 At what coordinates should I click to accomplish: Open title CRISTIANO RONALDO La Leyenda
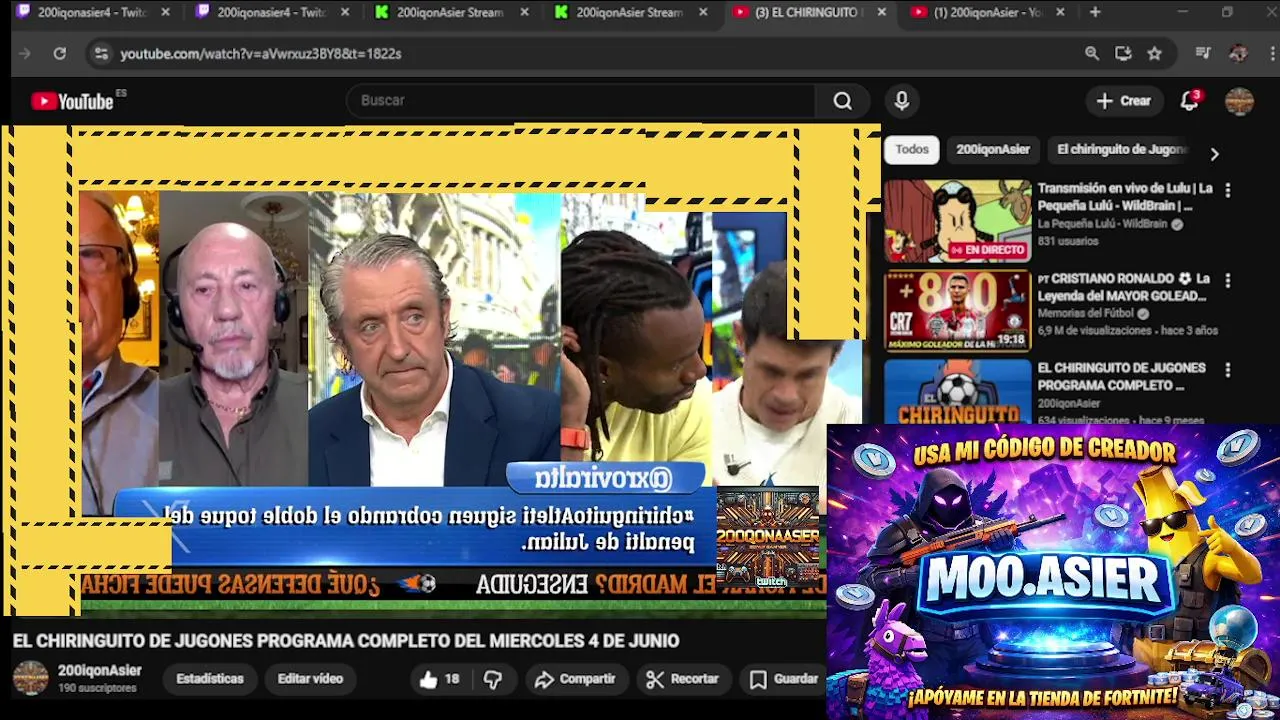click(x=1125, y=287)
